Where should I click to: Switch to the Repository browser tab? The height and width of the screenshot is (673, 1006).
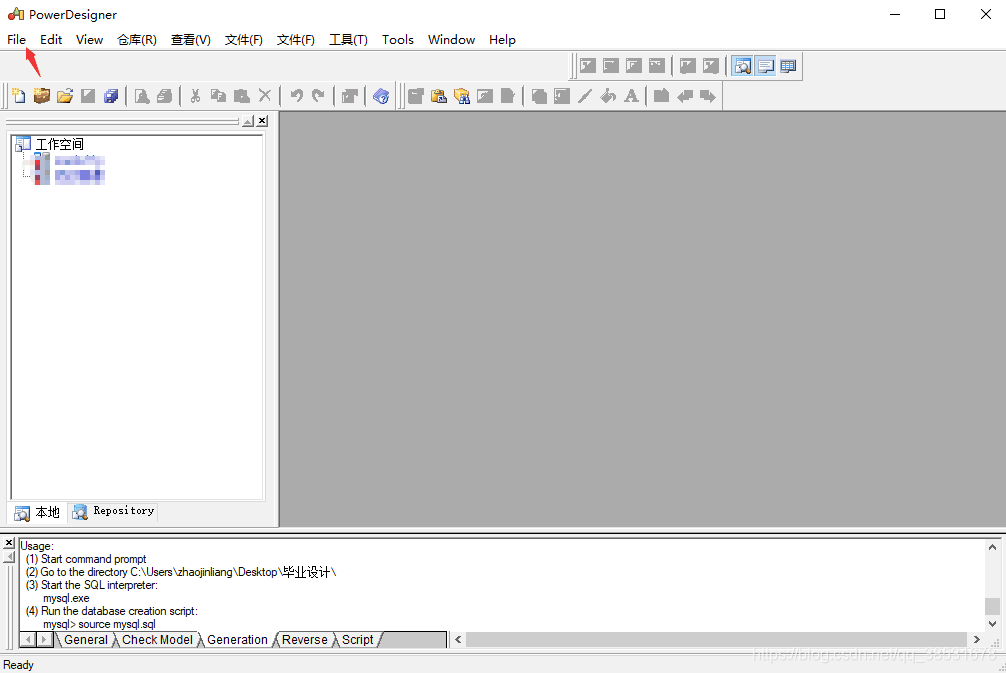pos(113,511)
